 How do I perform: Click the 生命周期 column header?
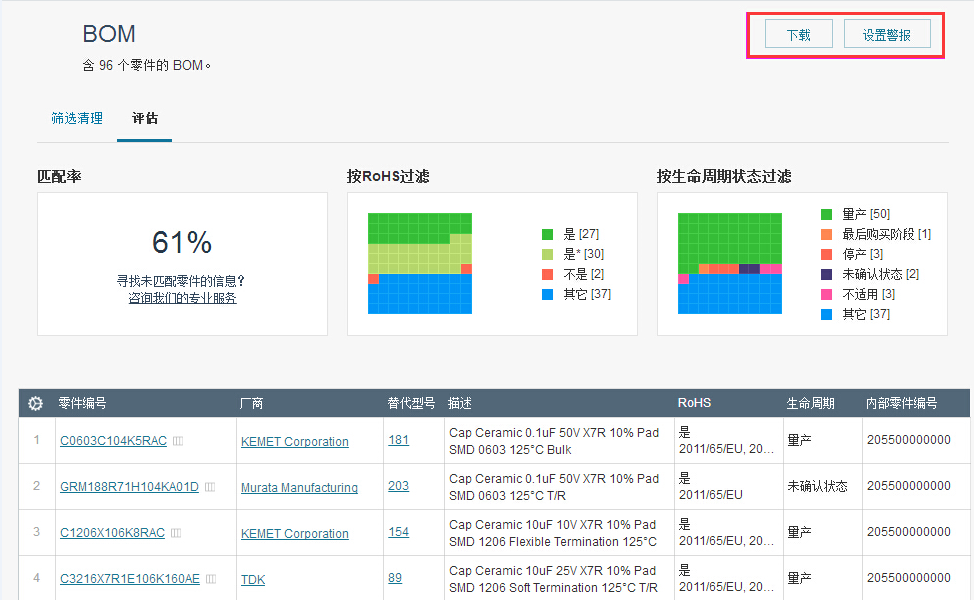point(811,403)
